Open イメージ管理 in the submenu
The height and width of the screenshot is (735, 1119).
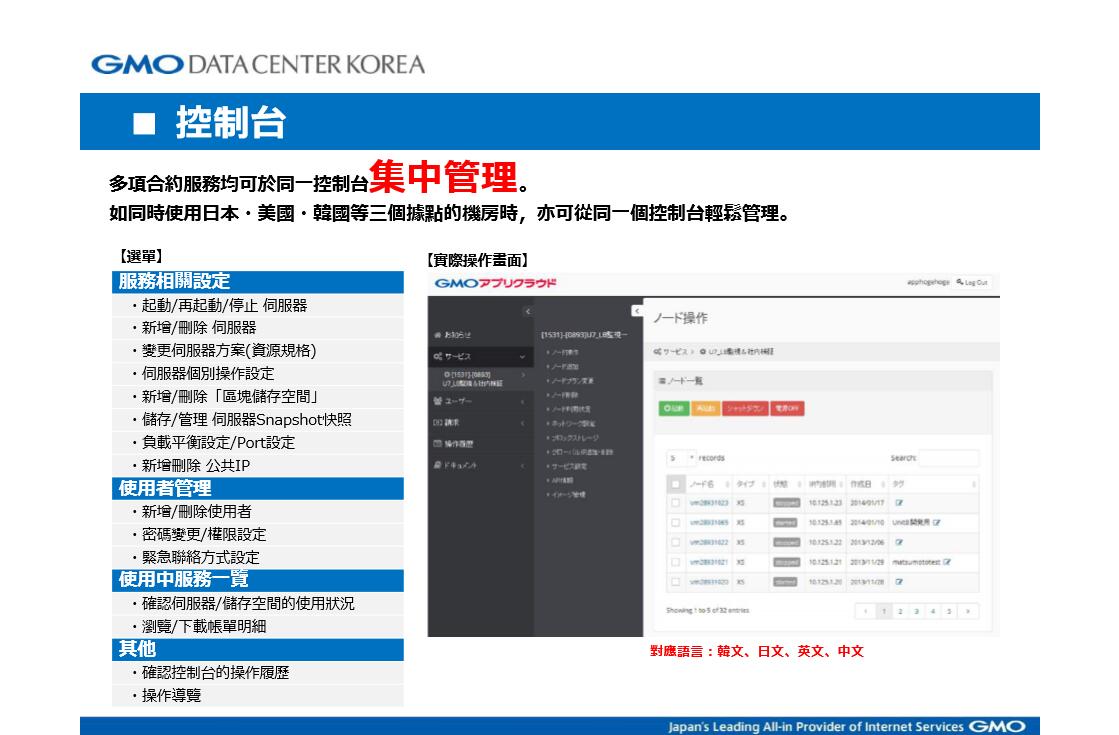567,495
